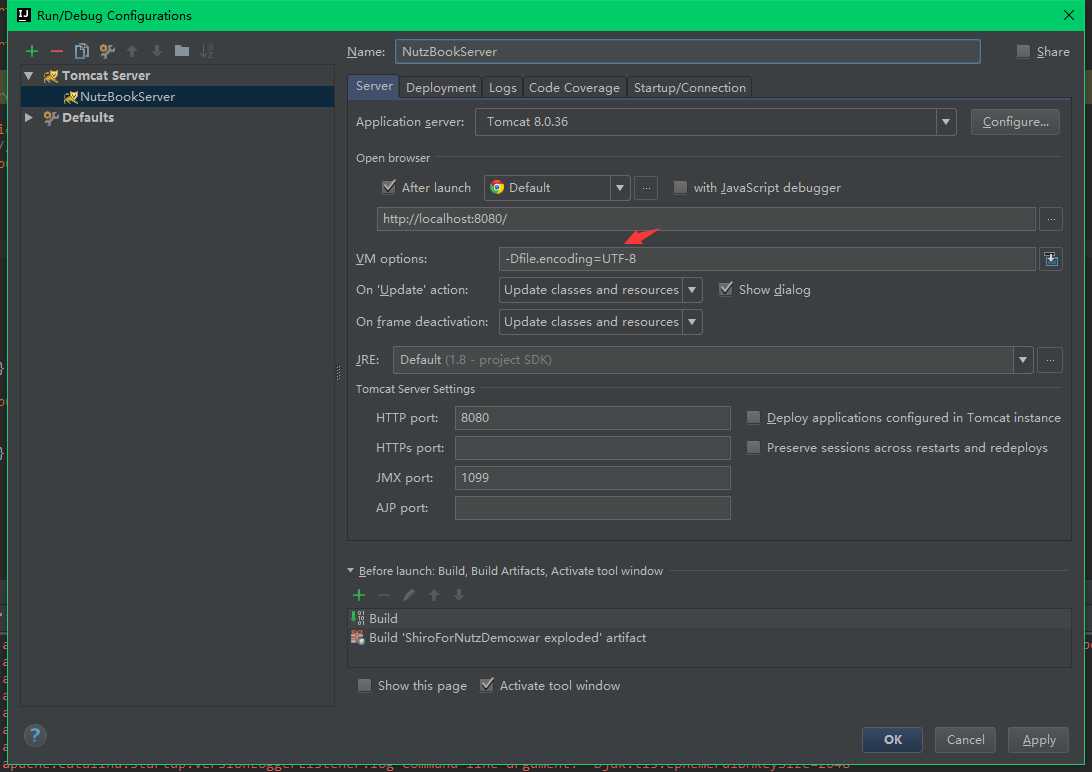The width and height of the screenshot is (1092, 772).
Task: Open help question mark icon
Action: tap(35, 735)
